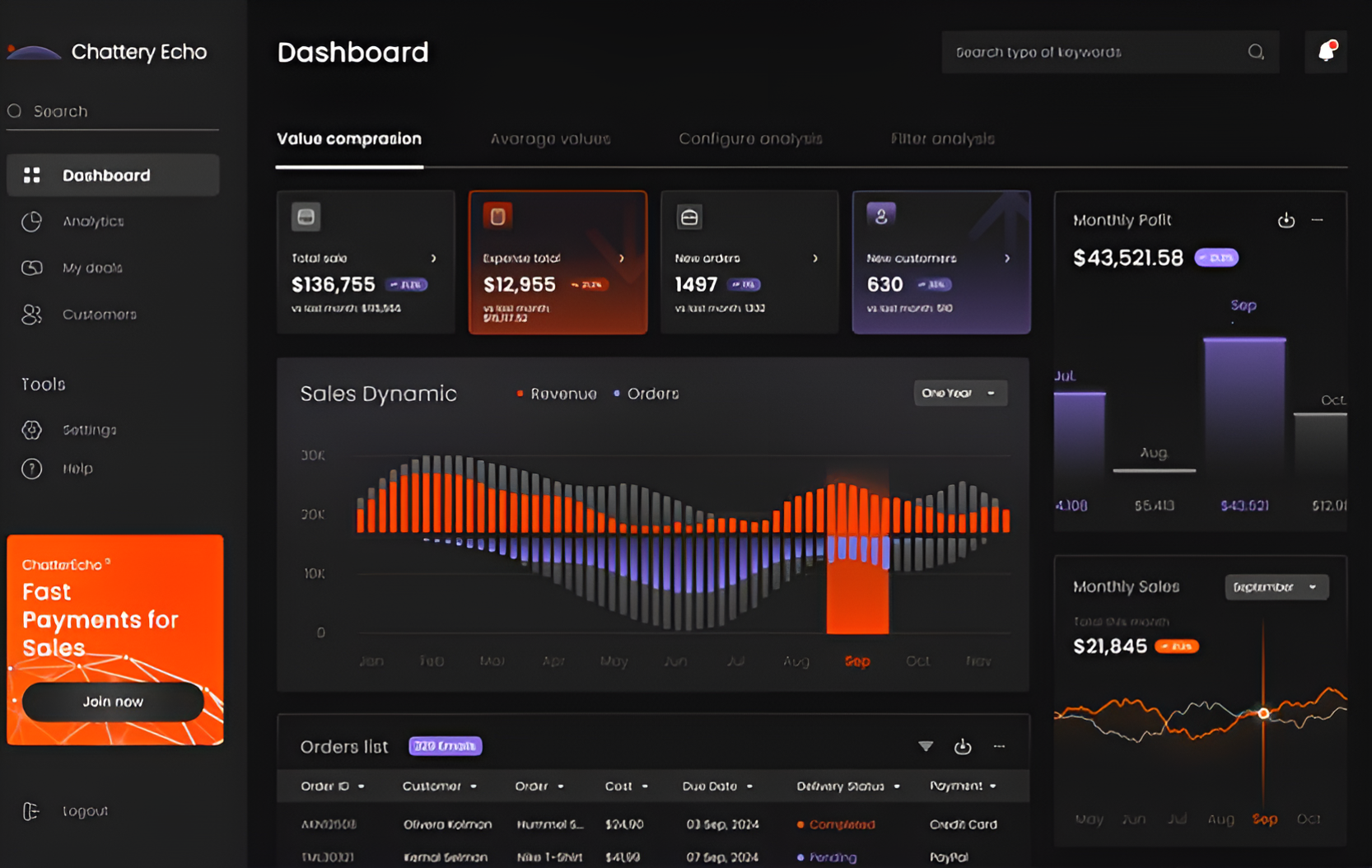Switch to the Average values tab
Image resolution: width=1372 pixels, height=868 pixels.
tap(550, 139)
